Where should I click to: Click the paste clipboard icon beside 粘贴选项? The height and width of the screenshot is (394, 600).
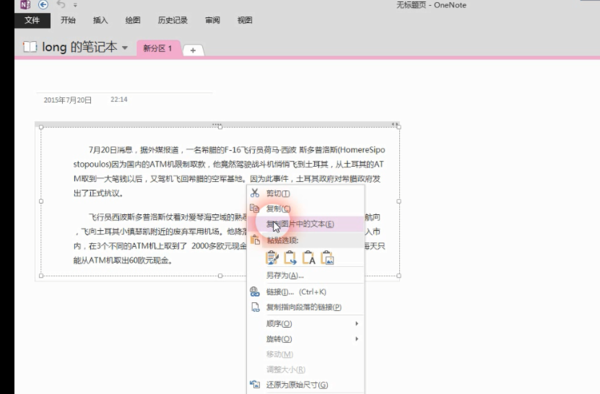click(x=255, y=240)
